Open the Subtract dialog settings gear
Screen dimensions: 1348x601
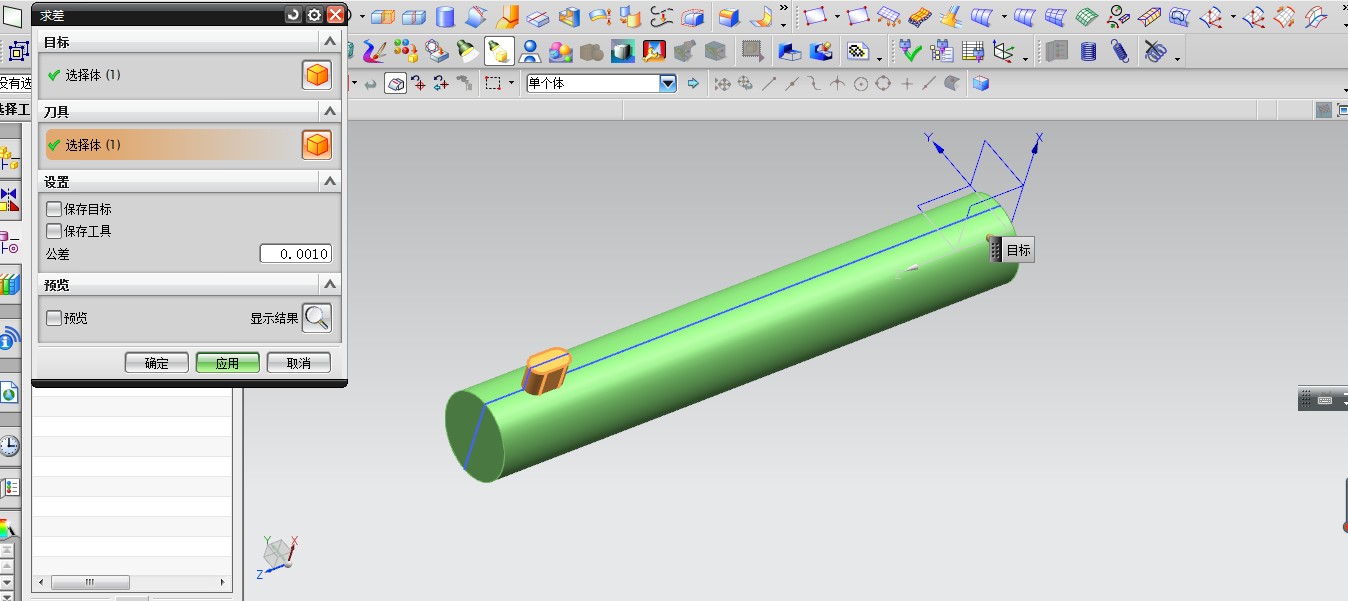point(314,14)
